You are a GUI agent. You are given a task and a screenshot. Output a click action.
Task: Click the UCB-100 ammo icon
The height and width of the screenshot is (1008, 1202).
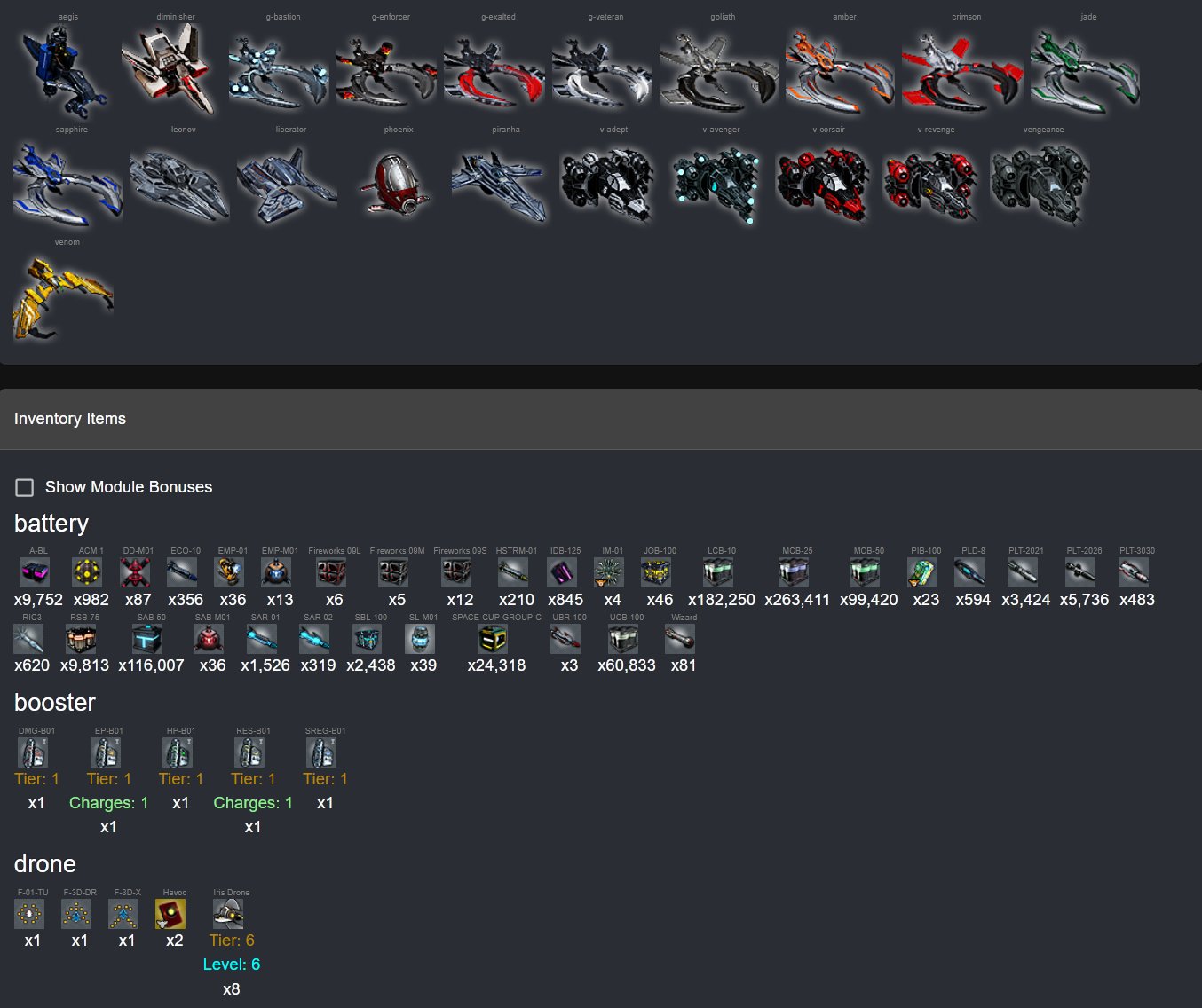(x=623, y=638)
